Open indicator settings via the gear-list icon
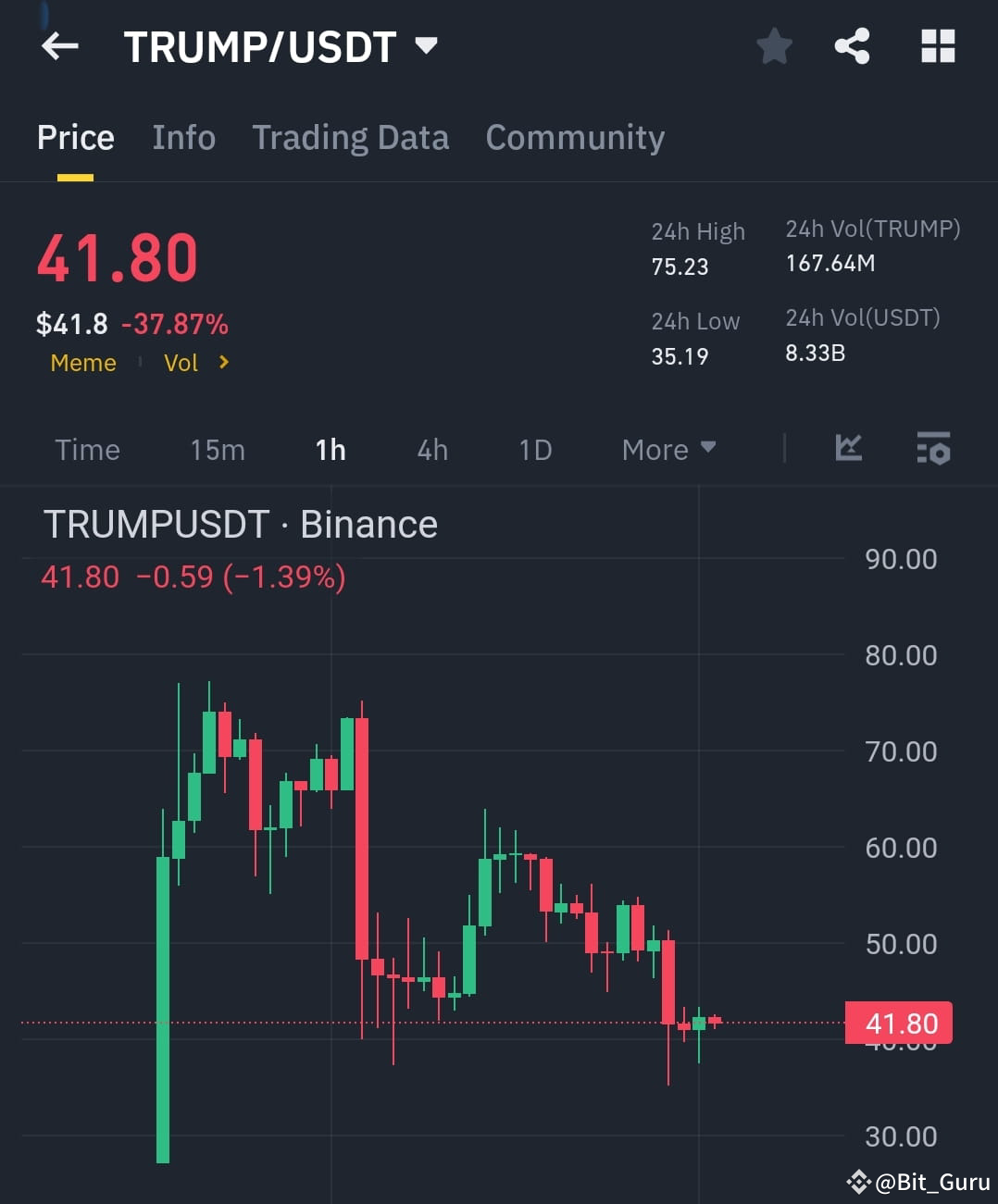The image size is (998, 1204). click(x=933, y=449)
